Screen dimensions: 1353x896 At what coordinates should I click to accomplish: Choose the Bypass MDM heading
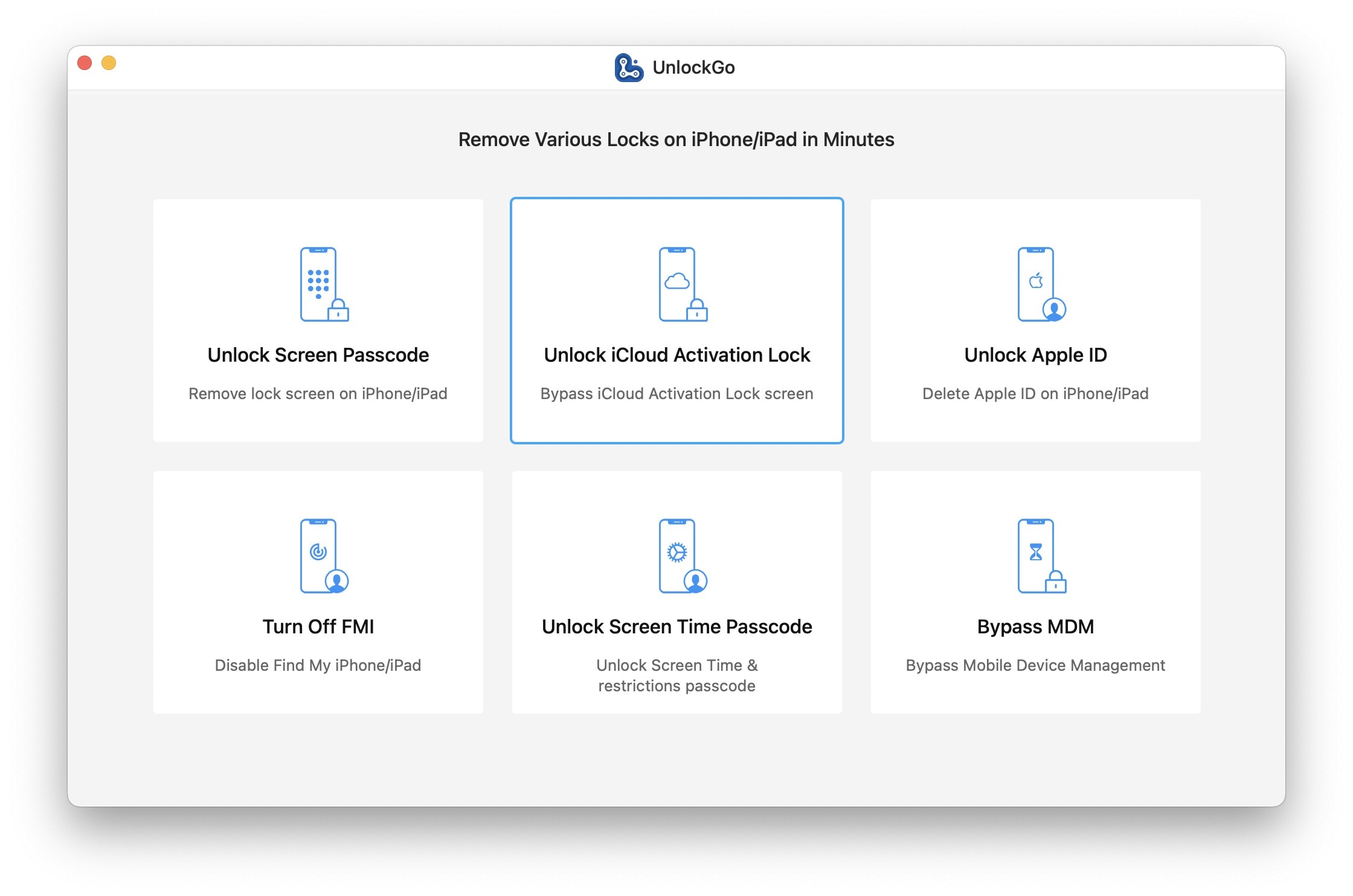pyautogui.click(x=1035, y=627)
